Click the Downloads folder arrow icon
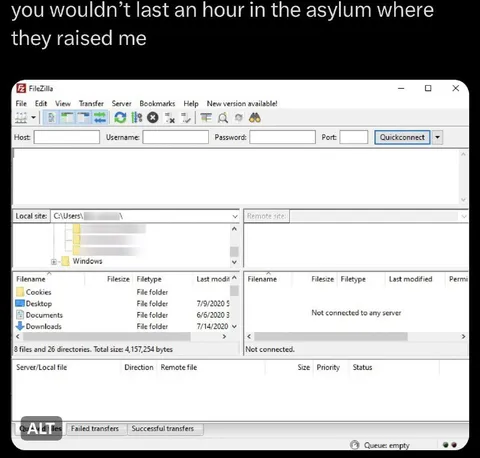Screen dimensions: 480x458 point(20,326)
